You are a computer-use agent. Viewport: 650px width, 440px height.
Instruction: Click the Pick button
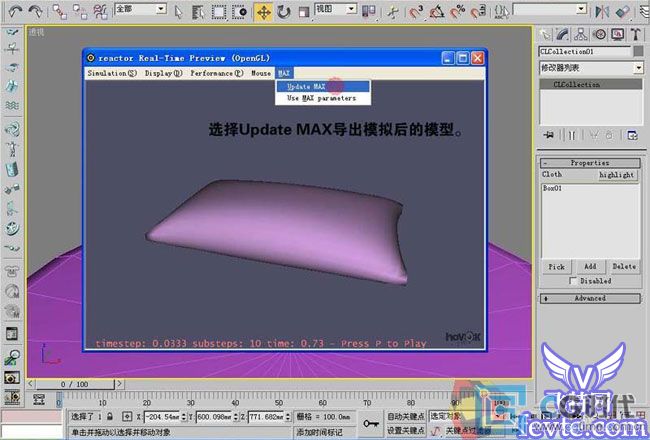556,267
